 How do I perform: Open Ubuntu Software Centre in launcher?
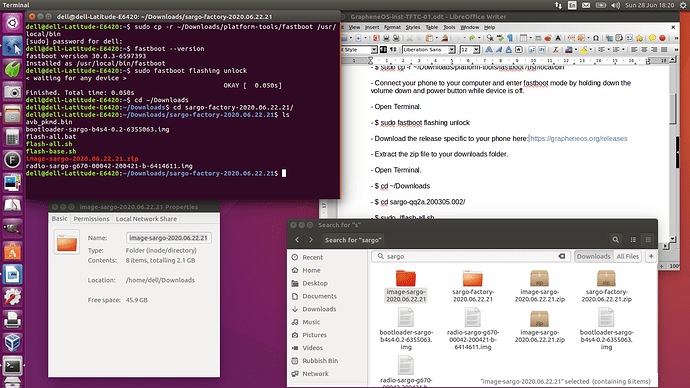(12, 252)
